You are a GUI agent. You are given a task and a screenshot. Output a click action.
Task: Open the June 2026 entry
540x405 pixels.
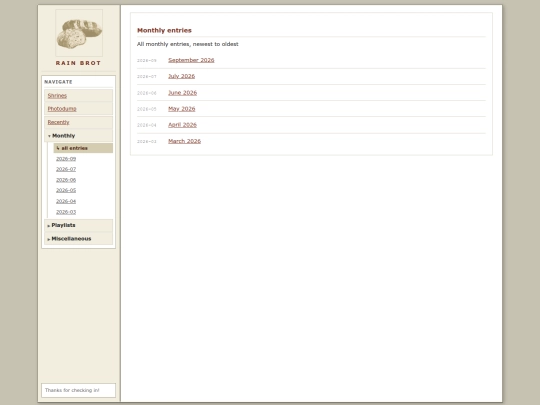pos(183,93)
